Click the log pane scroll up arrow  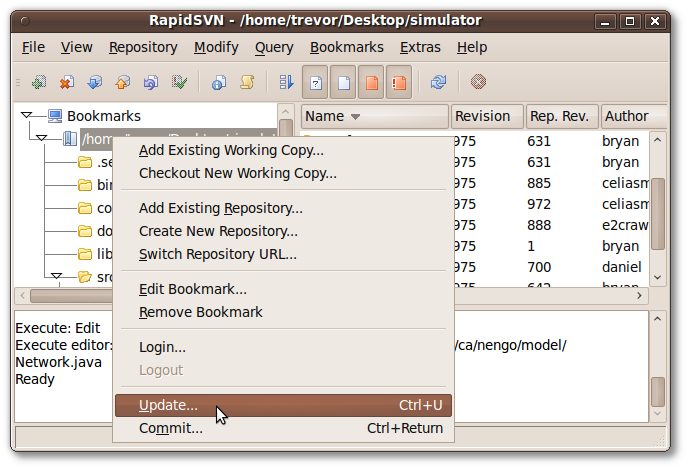(657, 319)
